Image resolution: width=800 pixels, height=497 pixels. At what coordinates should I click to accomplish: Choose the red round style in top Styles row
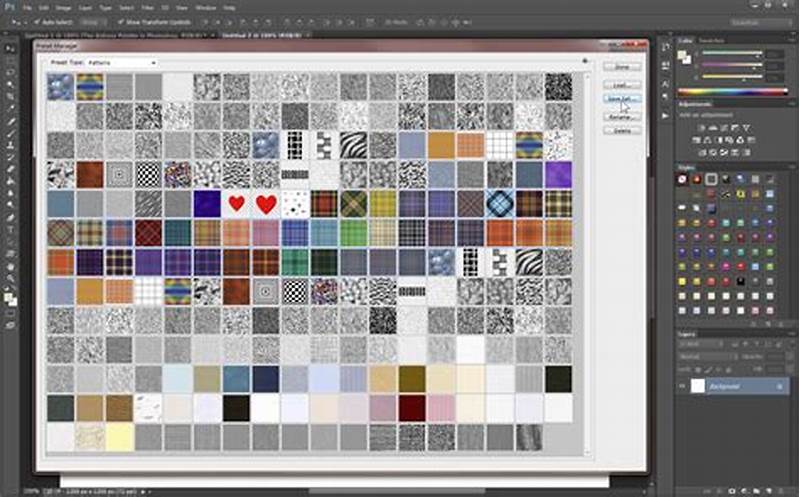(696, 179)
